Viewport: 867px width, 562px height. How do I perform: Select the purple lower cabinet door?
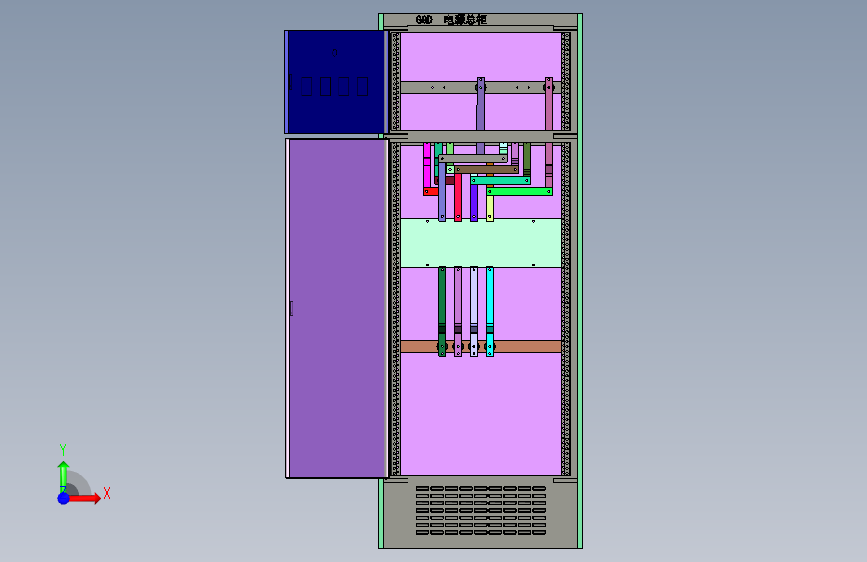coord(337,308)
